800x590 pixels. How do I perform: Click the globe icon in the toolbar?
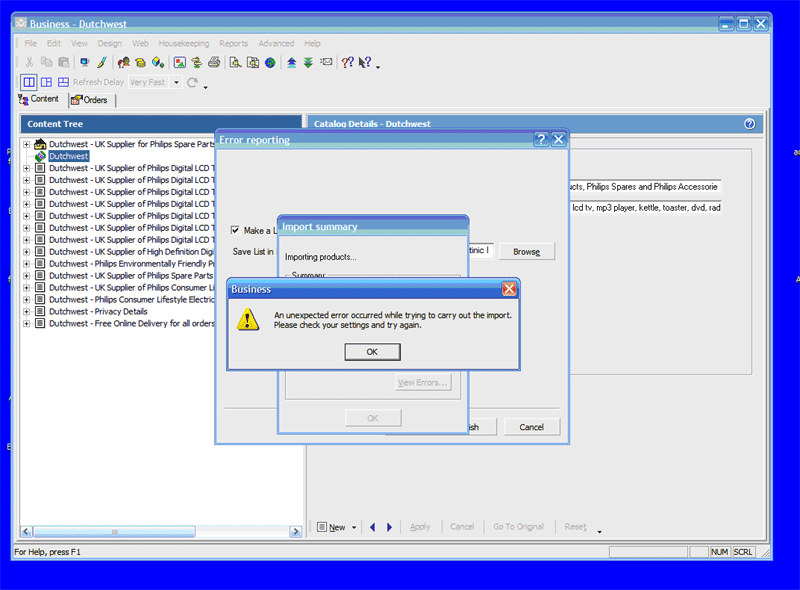(x=270, y=62)
